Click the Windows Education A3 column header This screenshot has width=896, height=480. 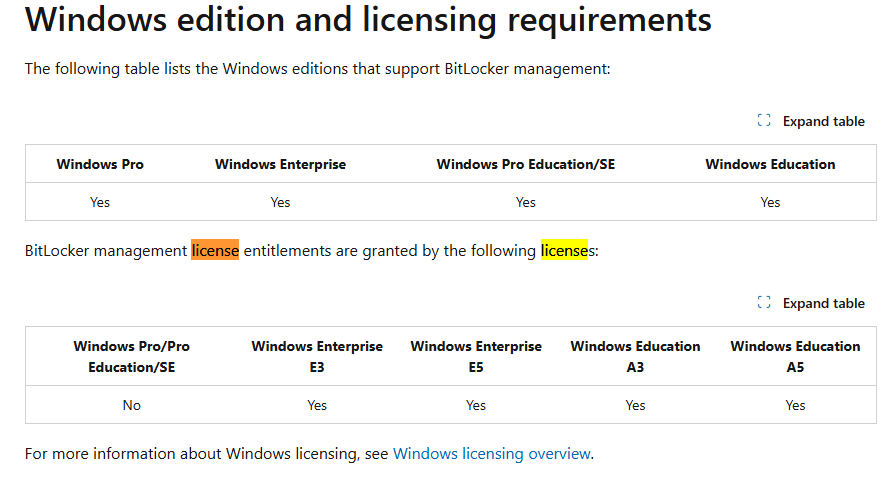(635, 357)
